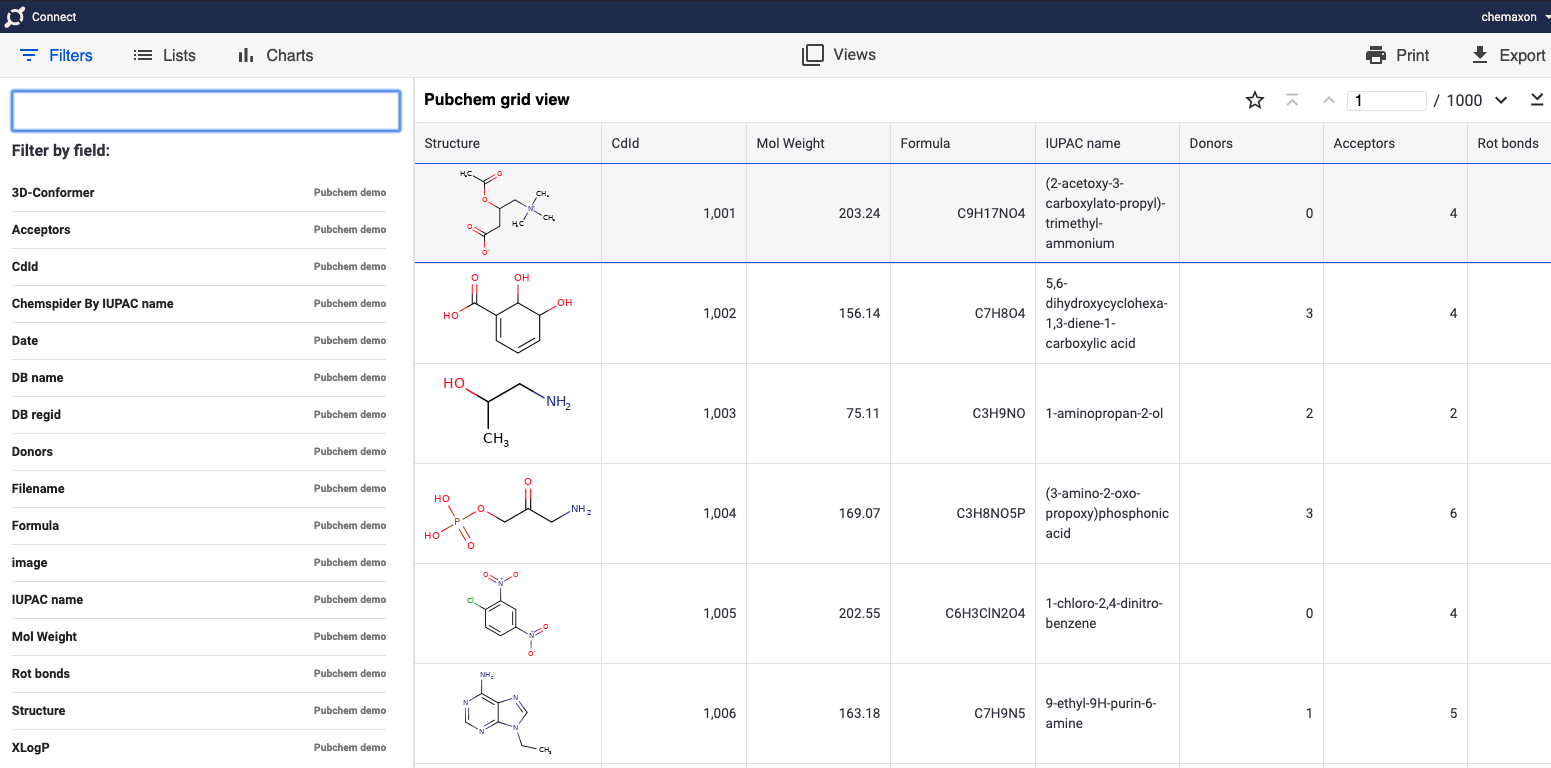1551x768 pixels.
Task: Select the Donors filter field
Action: pyautogui.click(x=199, y=452)
